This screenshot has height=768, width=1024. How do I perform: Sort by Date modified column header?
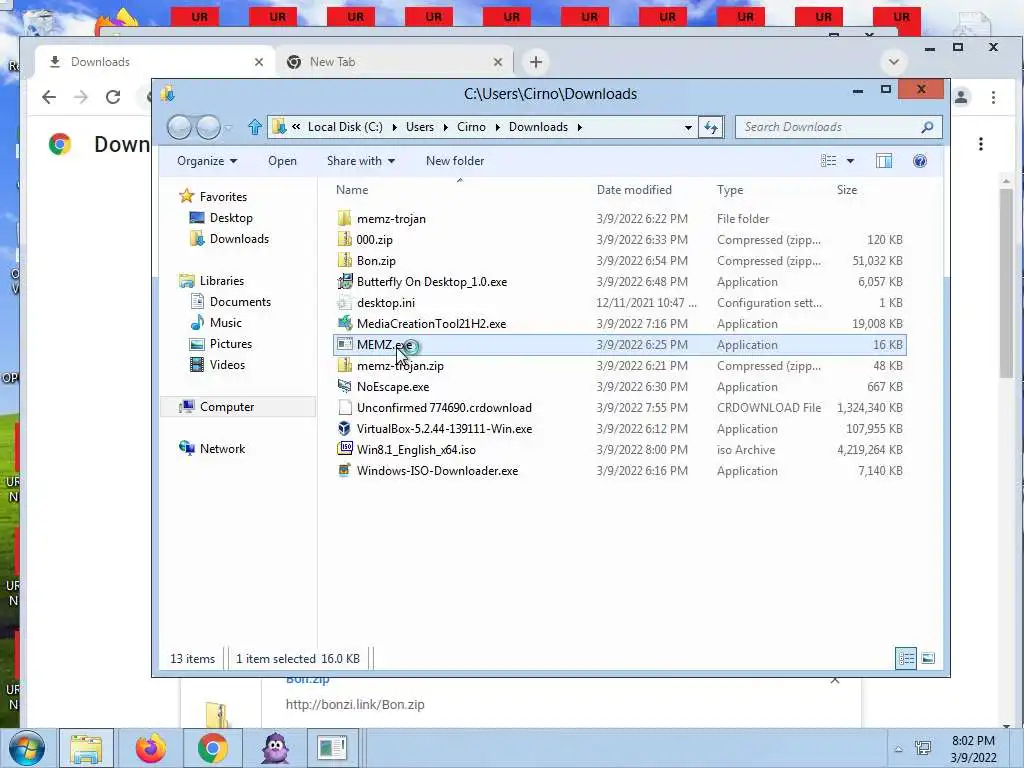[x=634, y=190]
